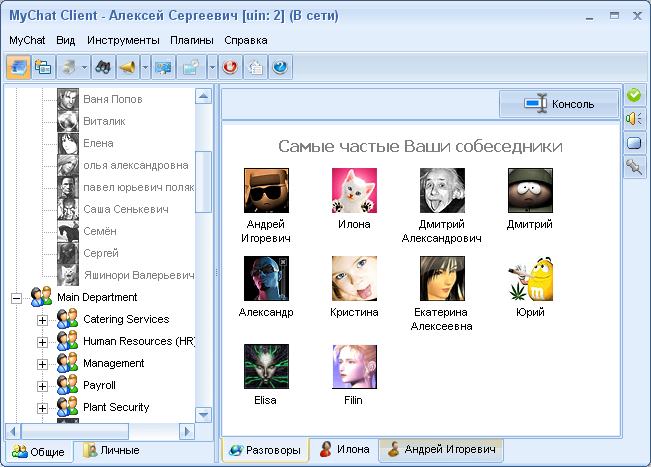651x467 pixels.
Task: Click the megaphone announcement icon
Action: pos(127,67)
